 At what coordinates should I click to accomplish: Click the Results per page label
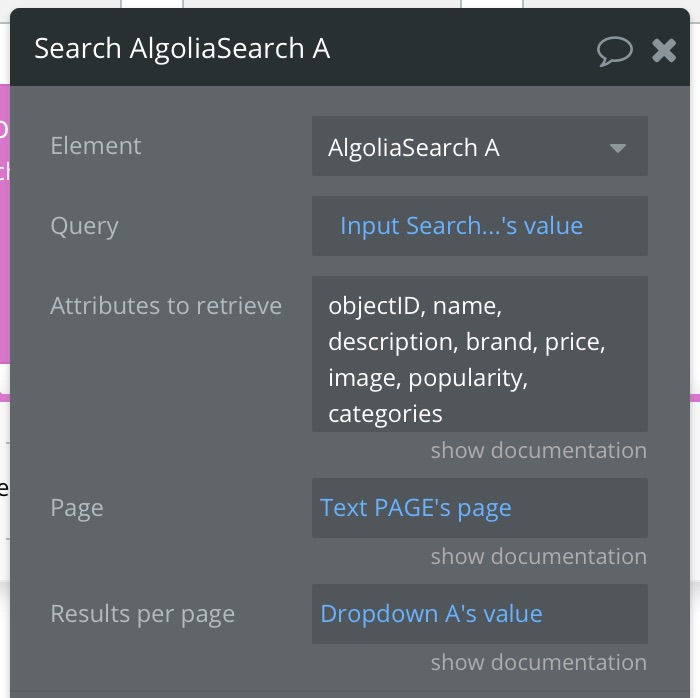(x=142, y=614)
